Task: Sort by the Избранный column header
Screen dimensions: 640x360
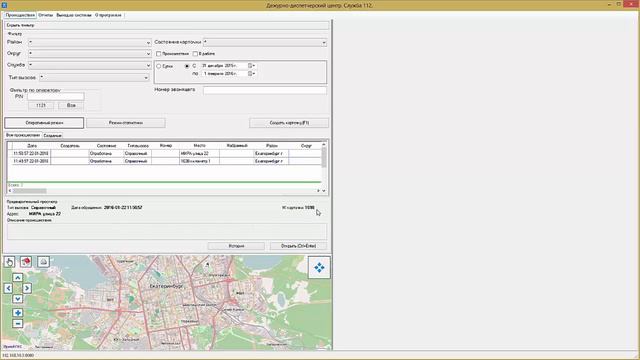Action: tap(237, 146)
